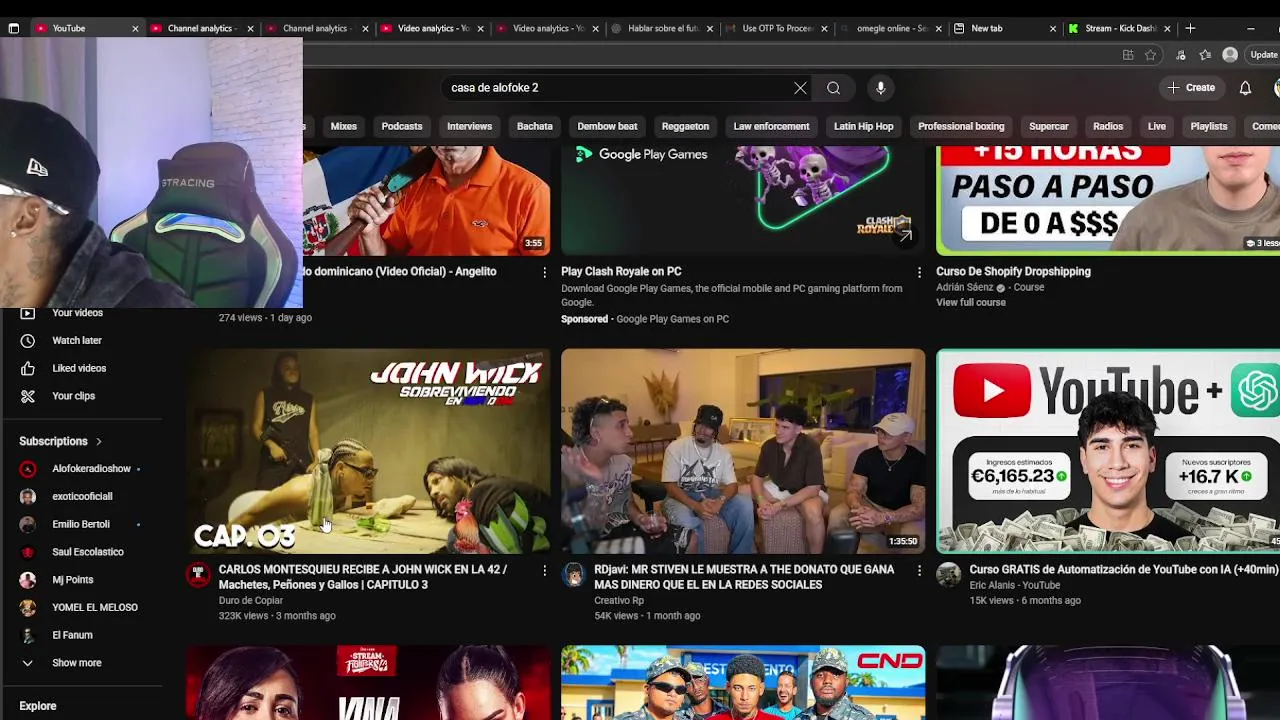Filter results by the Mixes chip
1280x720 pixels.
tap(344, 126)
